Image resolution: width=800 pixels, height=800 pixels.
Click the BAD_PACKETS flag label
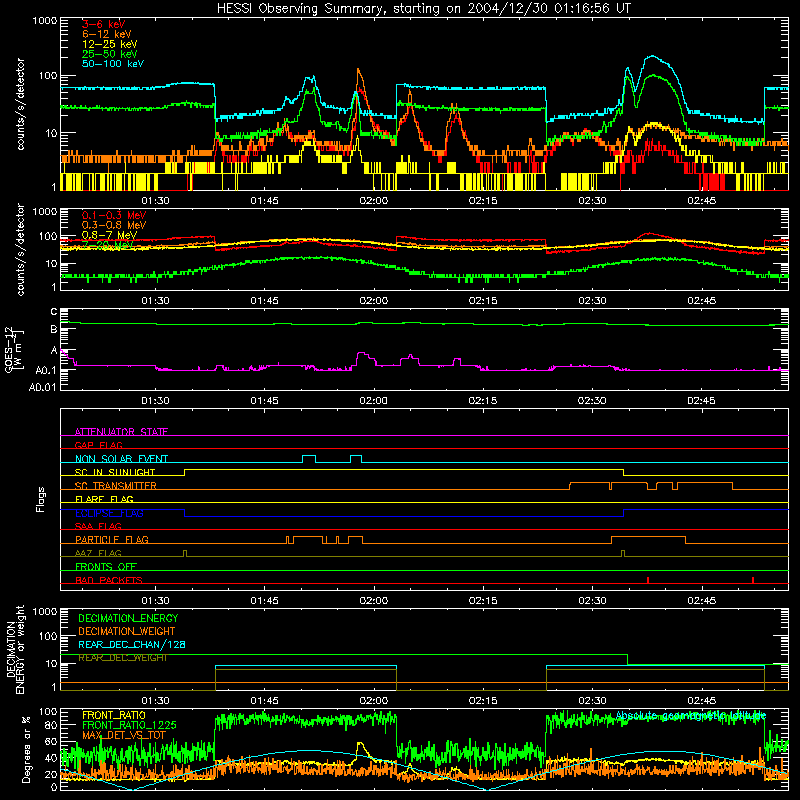109,580
